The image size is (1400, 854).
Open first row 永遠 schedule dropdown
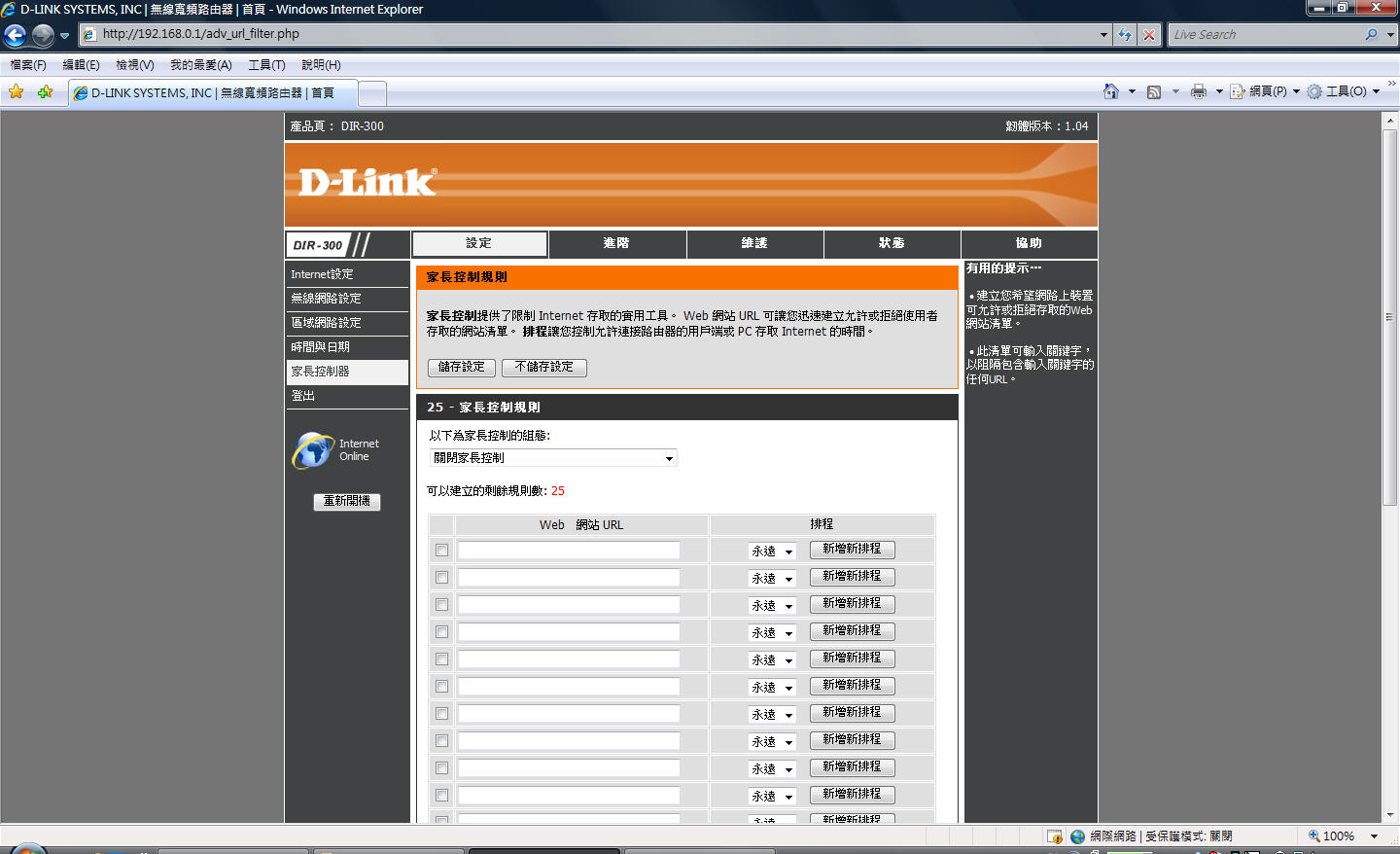(773, 552)
